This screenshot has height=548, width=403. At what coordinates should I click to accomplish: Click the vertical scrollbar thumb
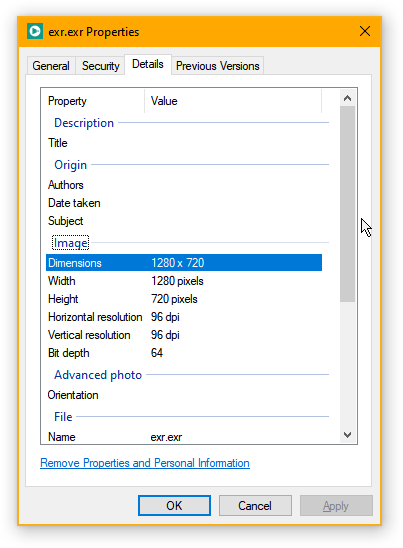point(347,204)
